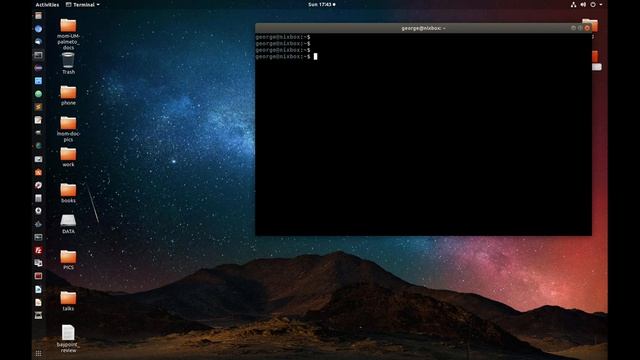640x360 pixels.
Task: Click the power icon in top bar
Action: 593,4
